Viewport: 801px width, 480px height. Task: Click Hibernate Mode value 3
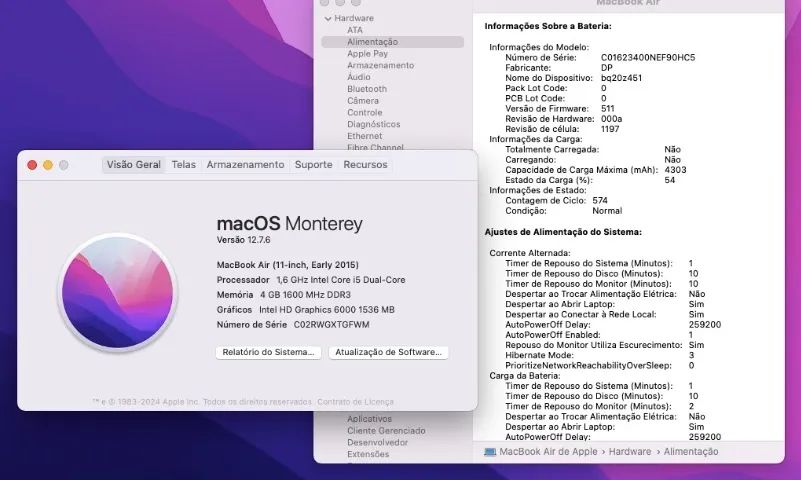click(x=691, y=355)
